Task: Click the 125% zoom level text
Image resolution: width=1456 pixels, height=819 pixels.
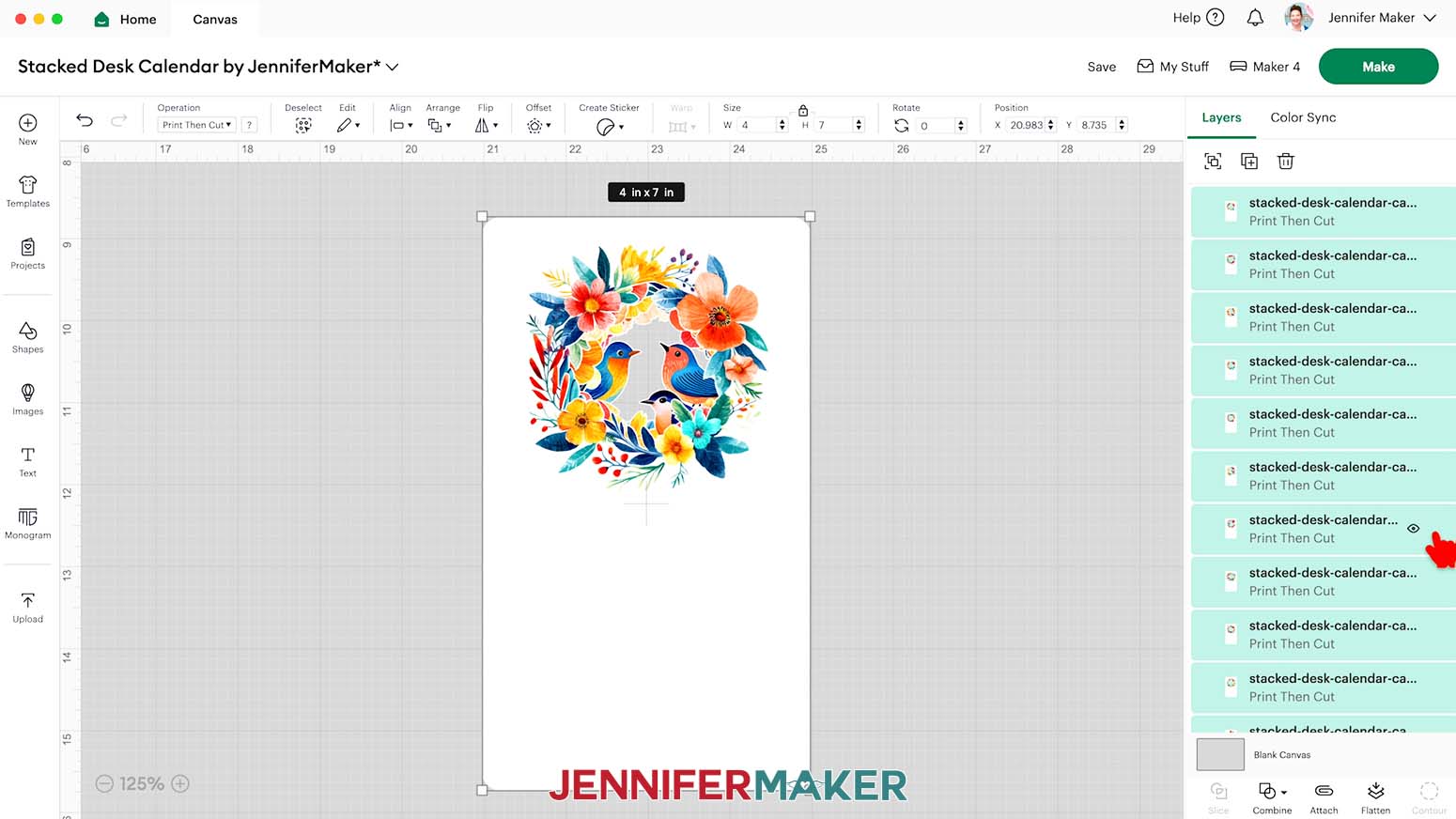Action: (142, 783)
